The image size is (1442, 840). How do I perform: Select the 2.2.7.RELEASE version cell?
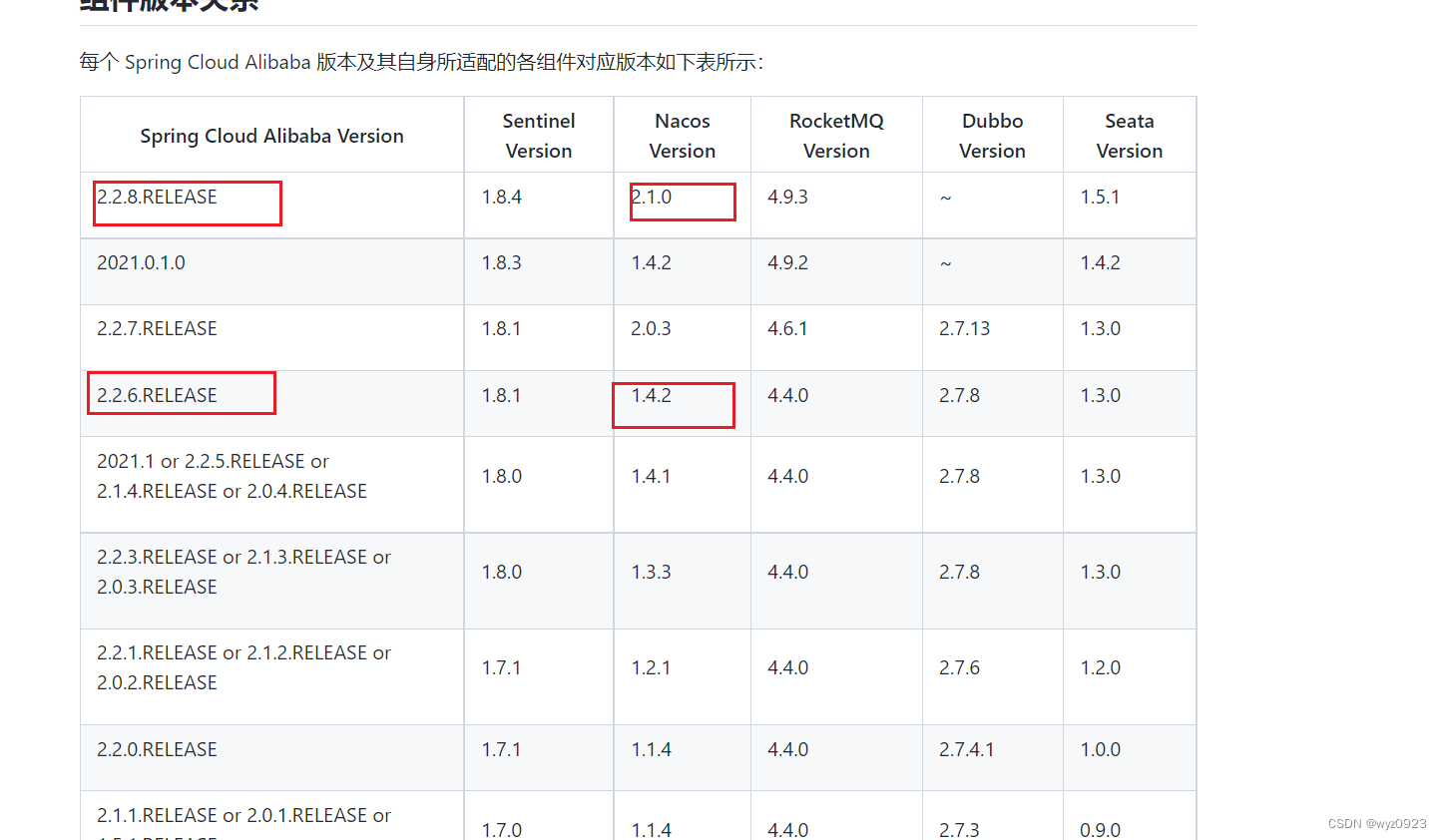tap(271, 337)
